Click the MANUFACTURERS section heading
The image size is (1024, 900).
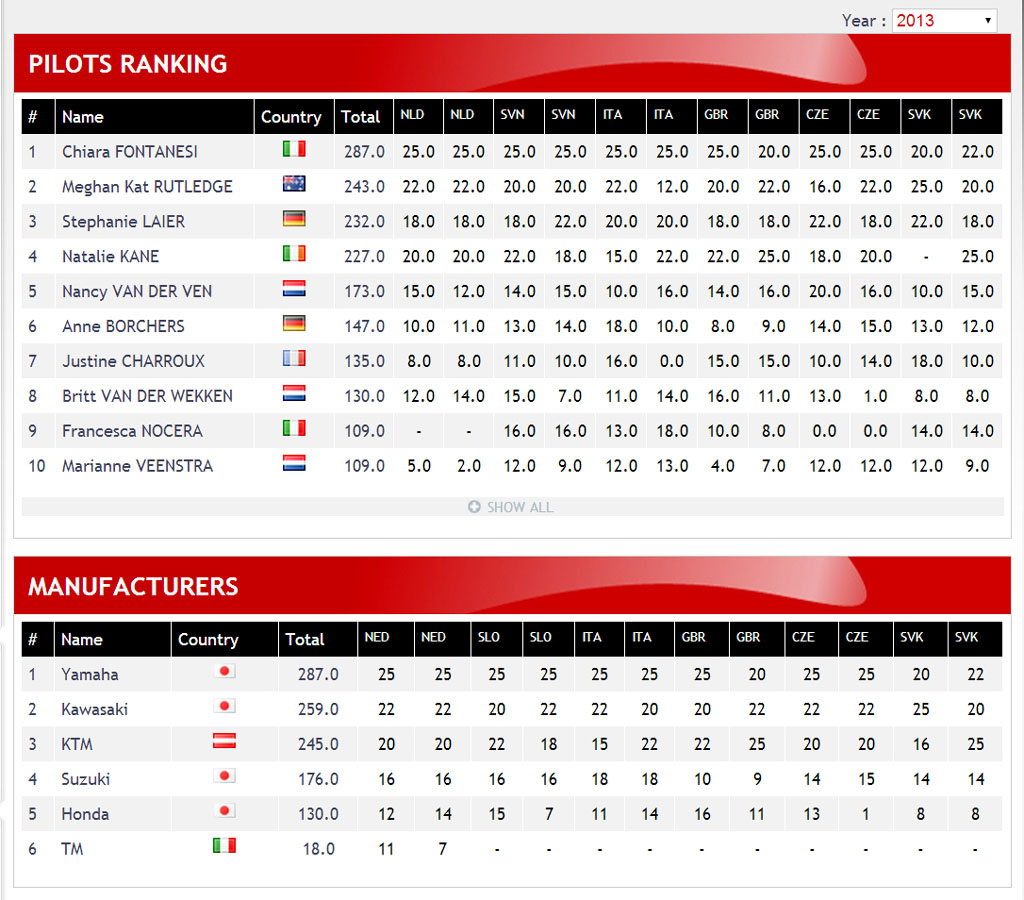(133, 587)
